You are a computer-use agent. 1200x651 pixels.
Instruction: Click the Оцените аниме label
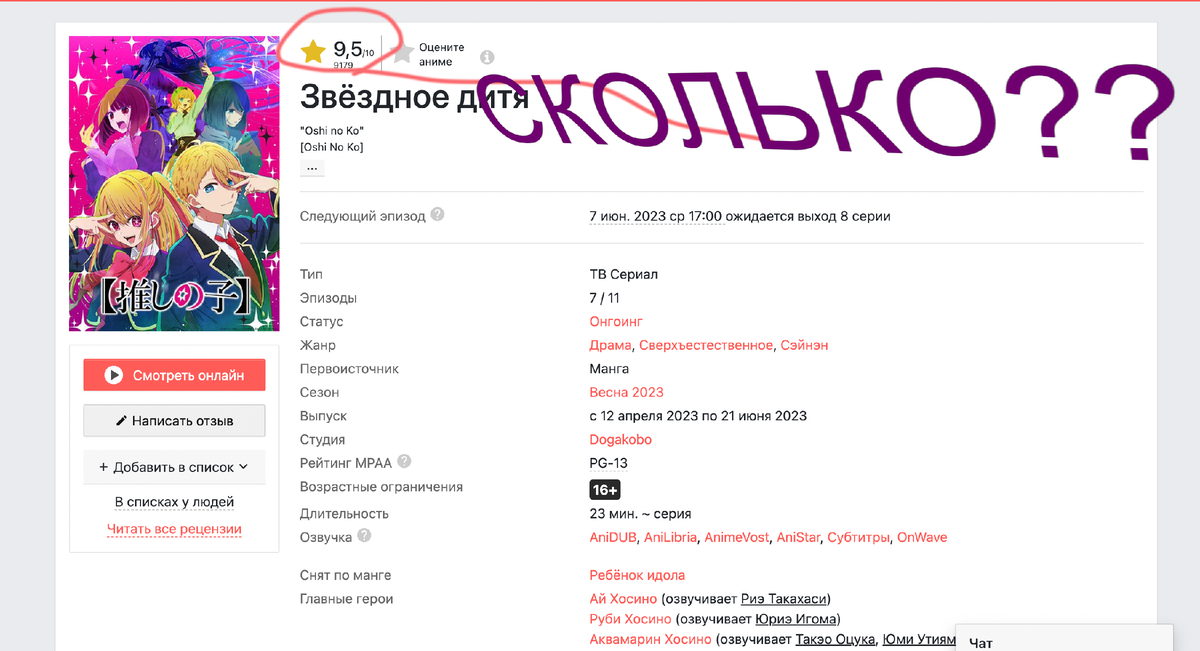441,54
